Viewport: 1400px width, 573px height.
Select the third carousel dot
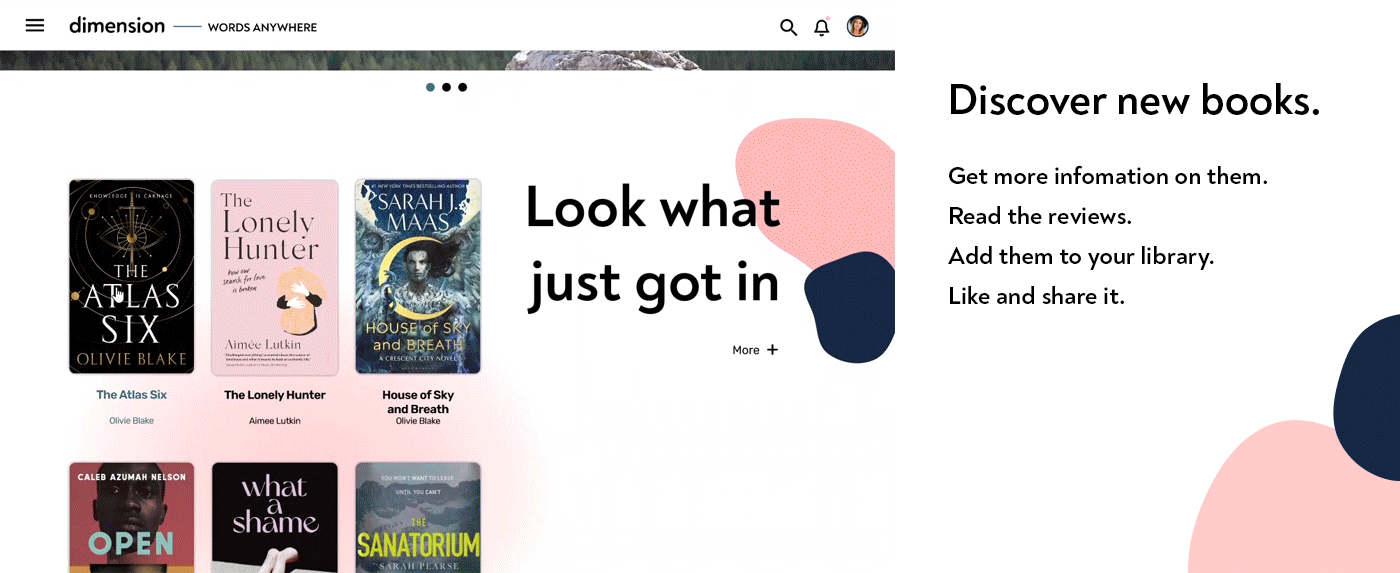(462, 87)
